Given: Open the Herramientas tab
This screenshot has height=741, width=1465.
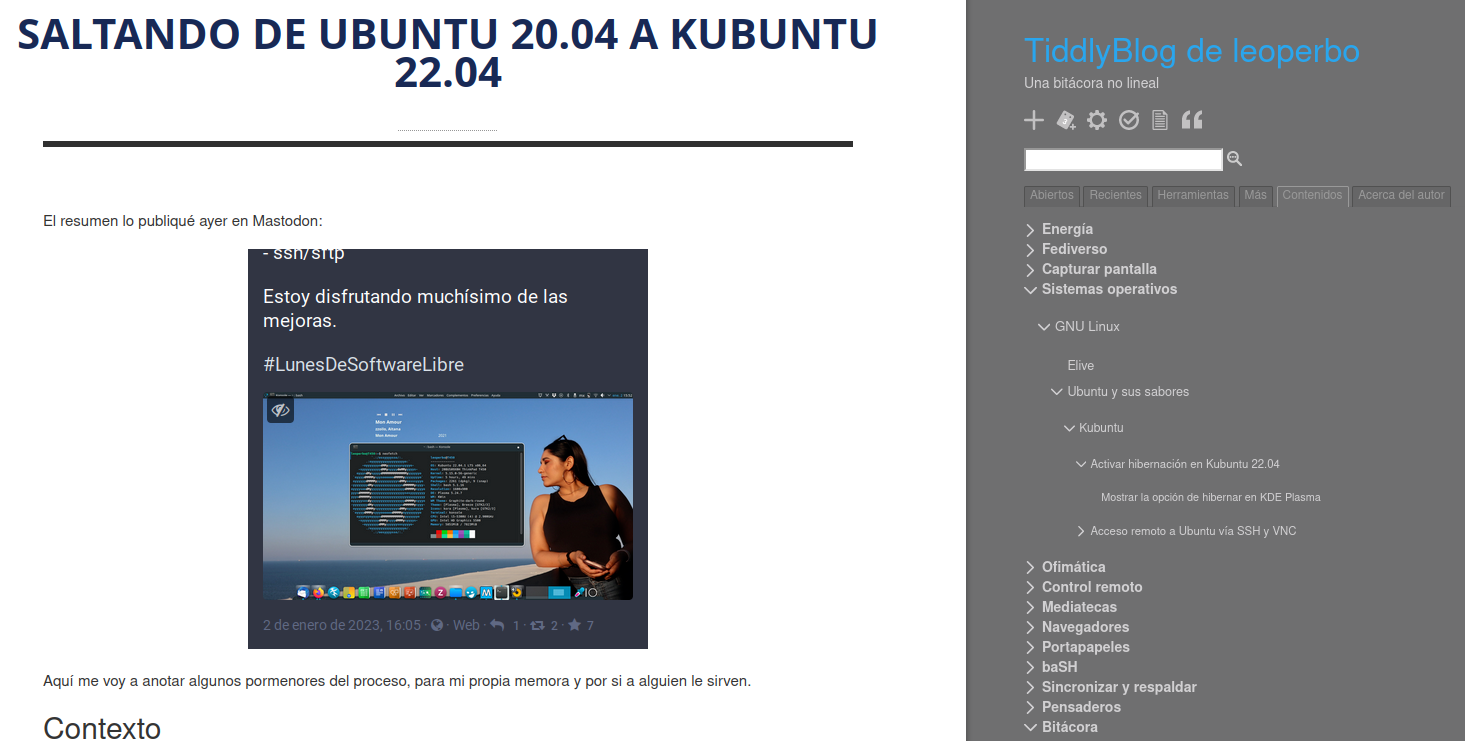Looking at the screenshot, I should pos(1193,196).
